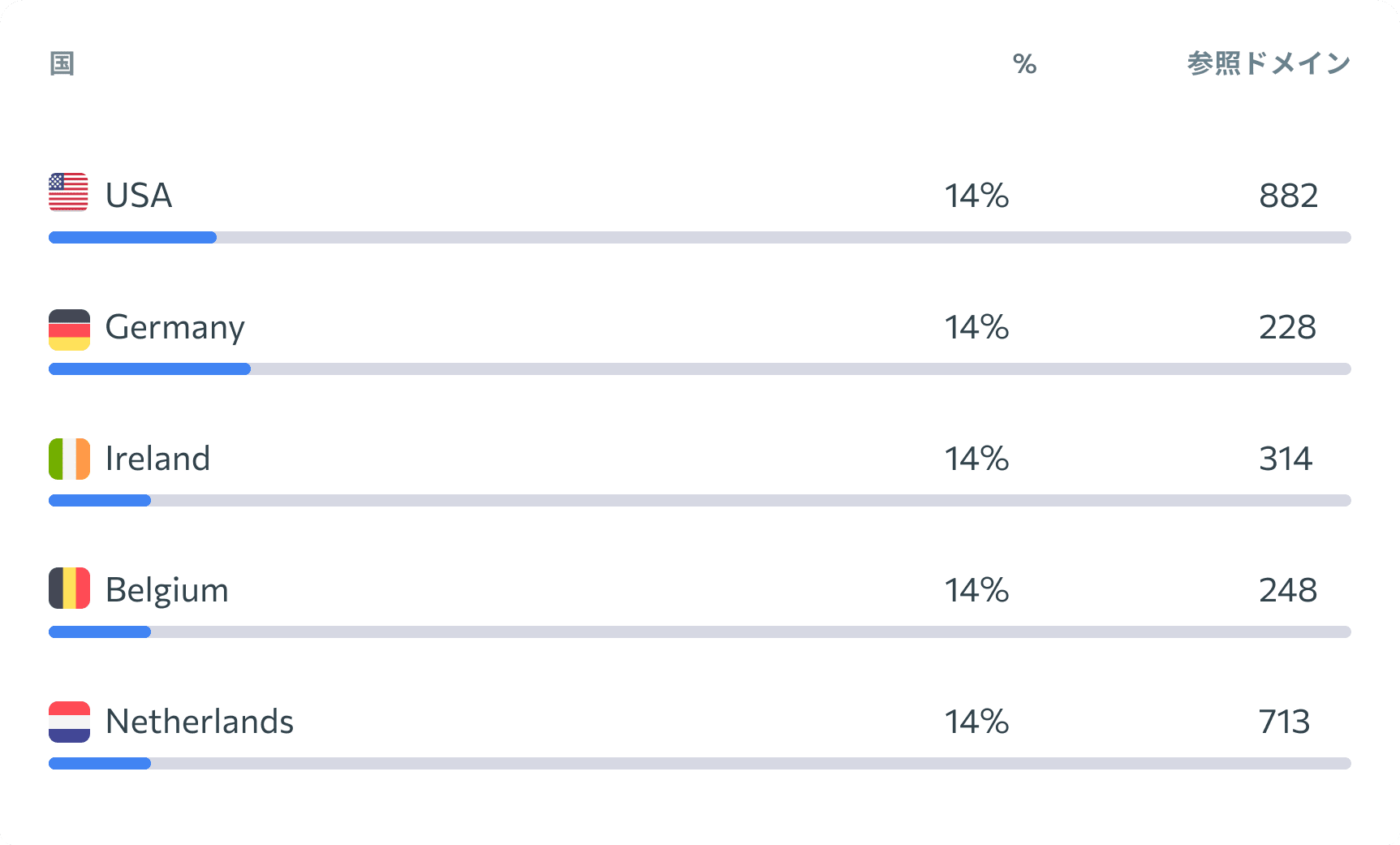Click the Ireland progress bar
1400x845 pixels.
pyautogui.click(x=700, y=501)
